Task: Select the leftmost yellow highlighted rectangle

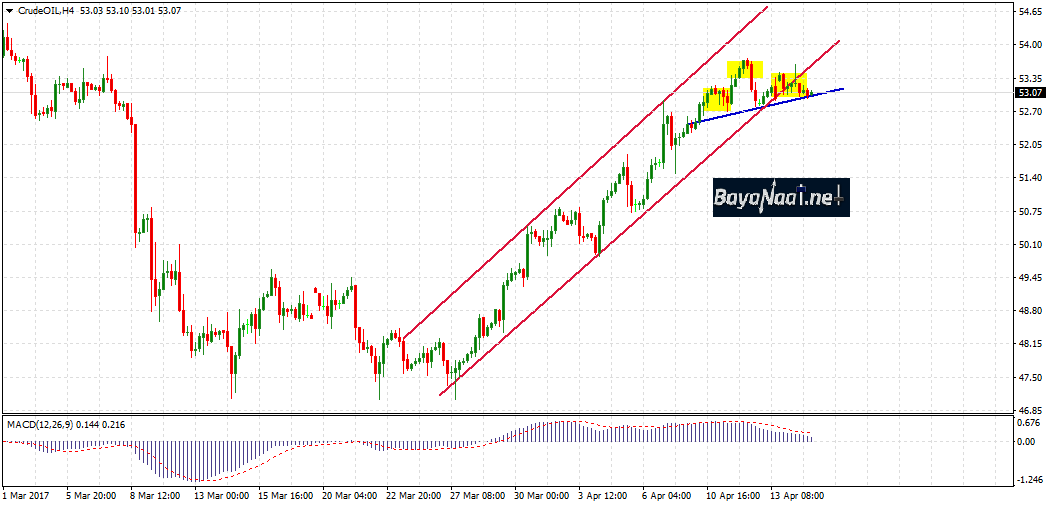Action: pos(716,98)
